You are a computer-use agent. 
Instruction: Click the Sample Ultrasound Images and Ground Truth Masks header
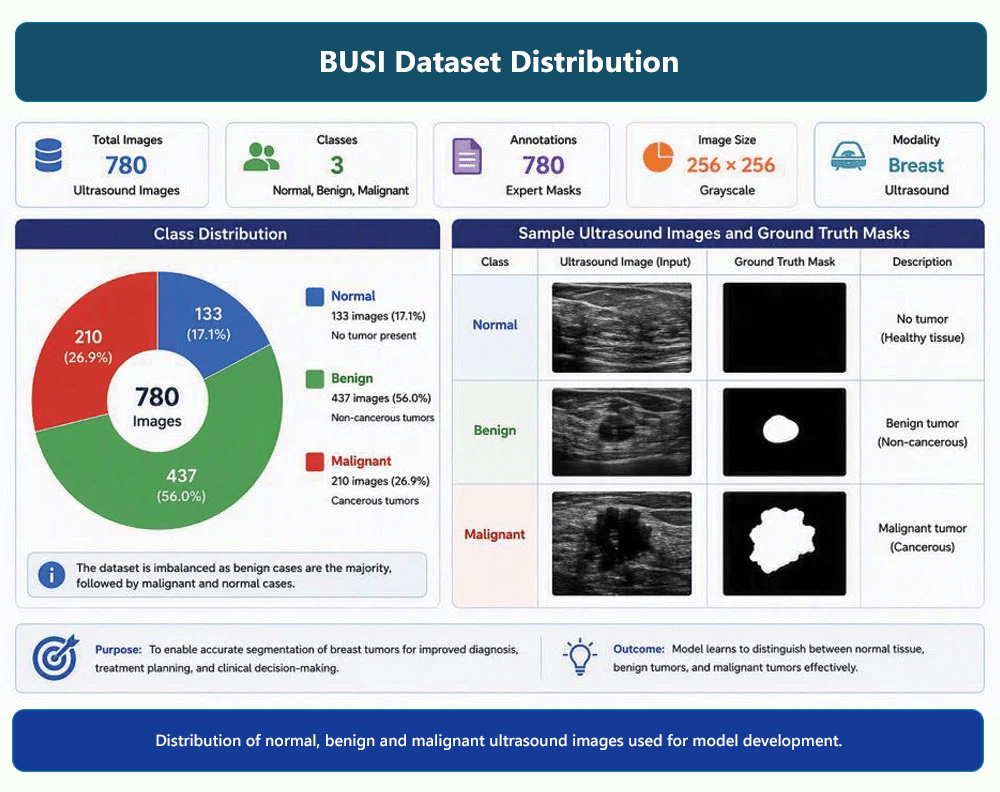click(718, 233)
